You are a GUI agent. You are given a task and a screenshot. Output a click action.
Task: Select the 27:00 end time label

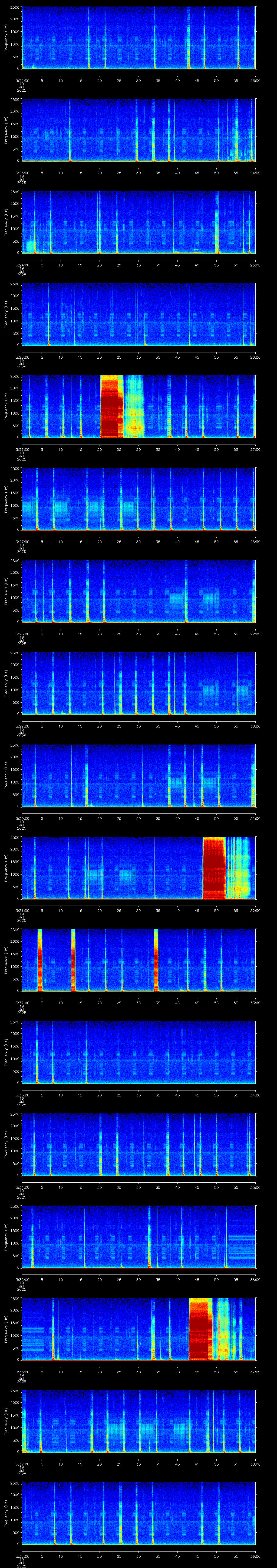[255, 449]
